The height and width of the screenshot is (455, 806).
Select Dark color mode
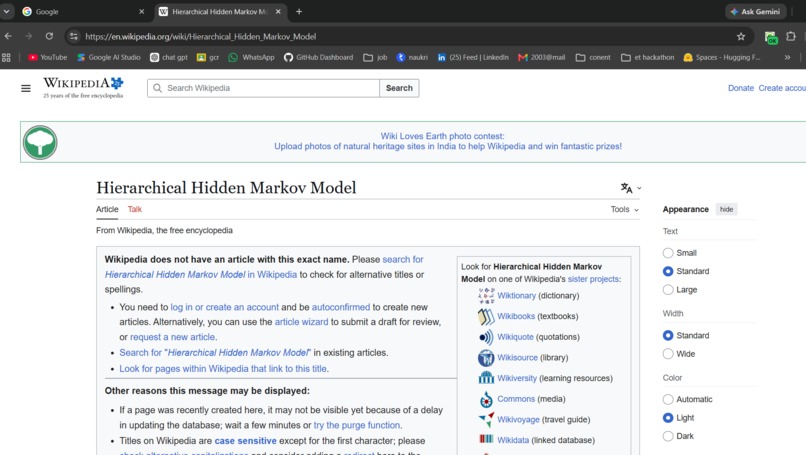tap(668, 436)
